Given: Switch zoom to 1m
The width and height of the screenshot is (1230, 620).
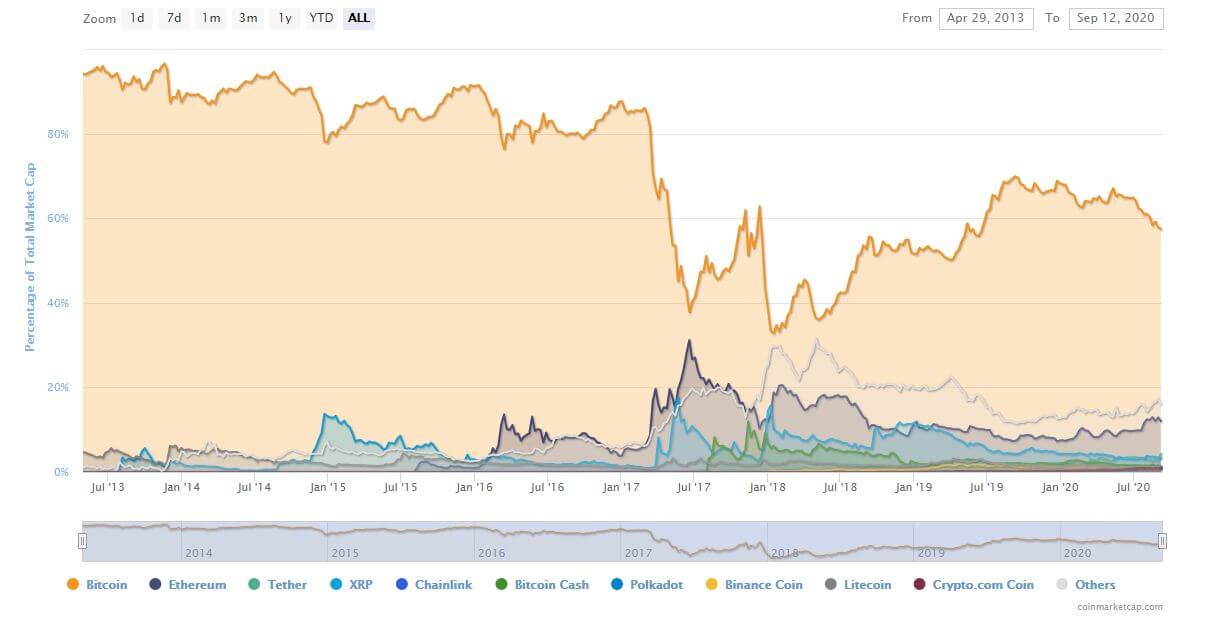Looking at the screenshot, I should (x=211, y=18).
